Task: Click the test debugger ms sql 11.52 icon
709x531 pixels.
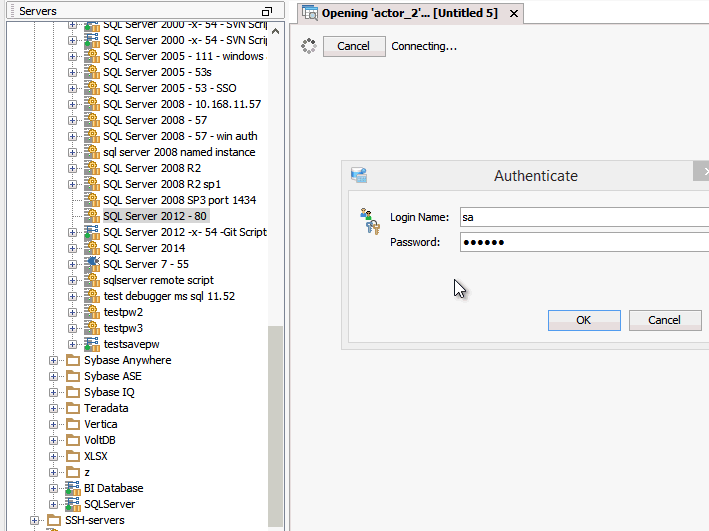Action: [x=92, y=296]
